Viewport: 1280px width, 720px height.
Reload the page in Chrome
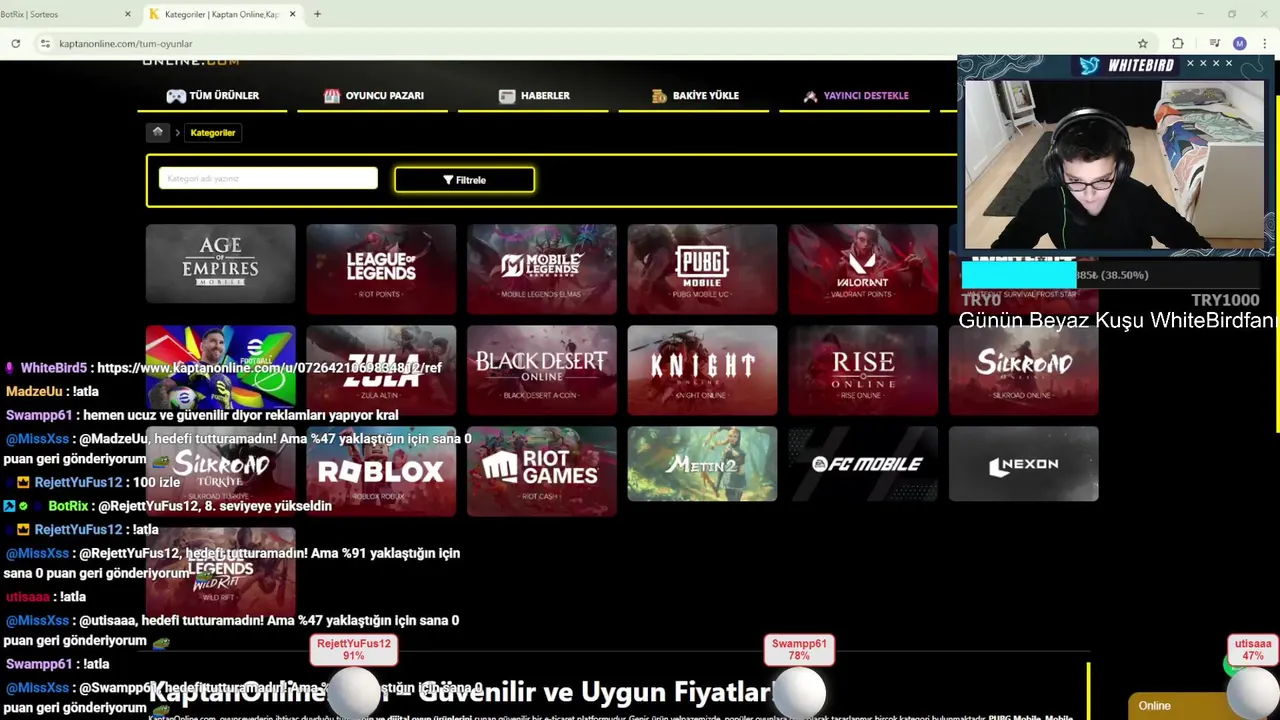(15, 43)
